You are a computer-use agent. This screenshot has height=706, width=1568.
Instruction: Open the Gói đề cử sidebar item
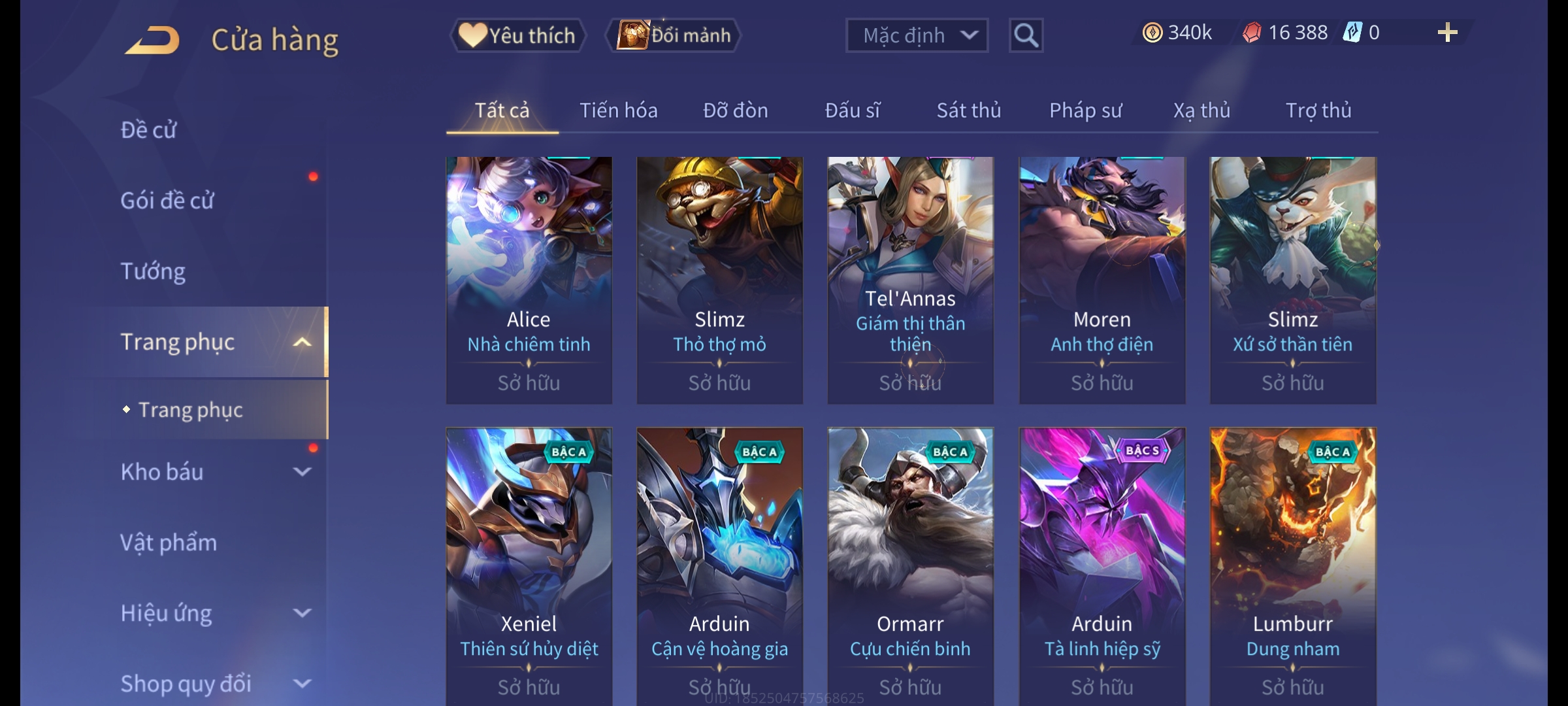[167, 201]
